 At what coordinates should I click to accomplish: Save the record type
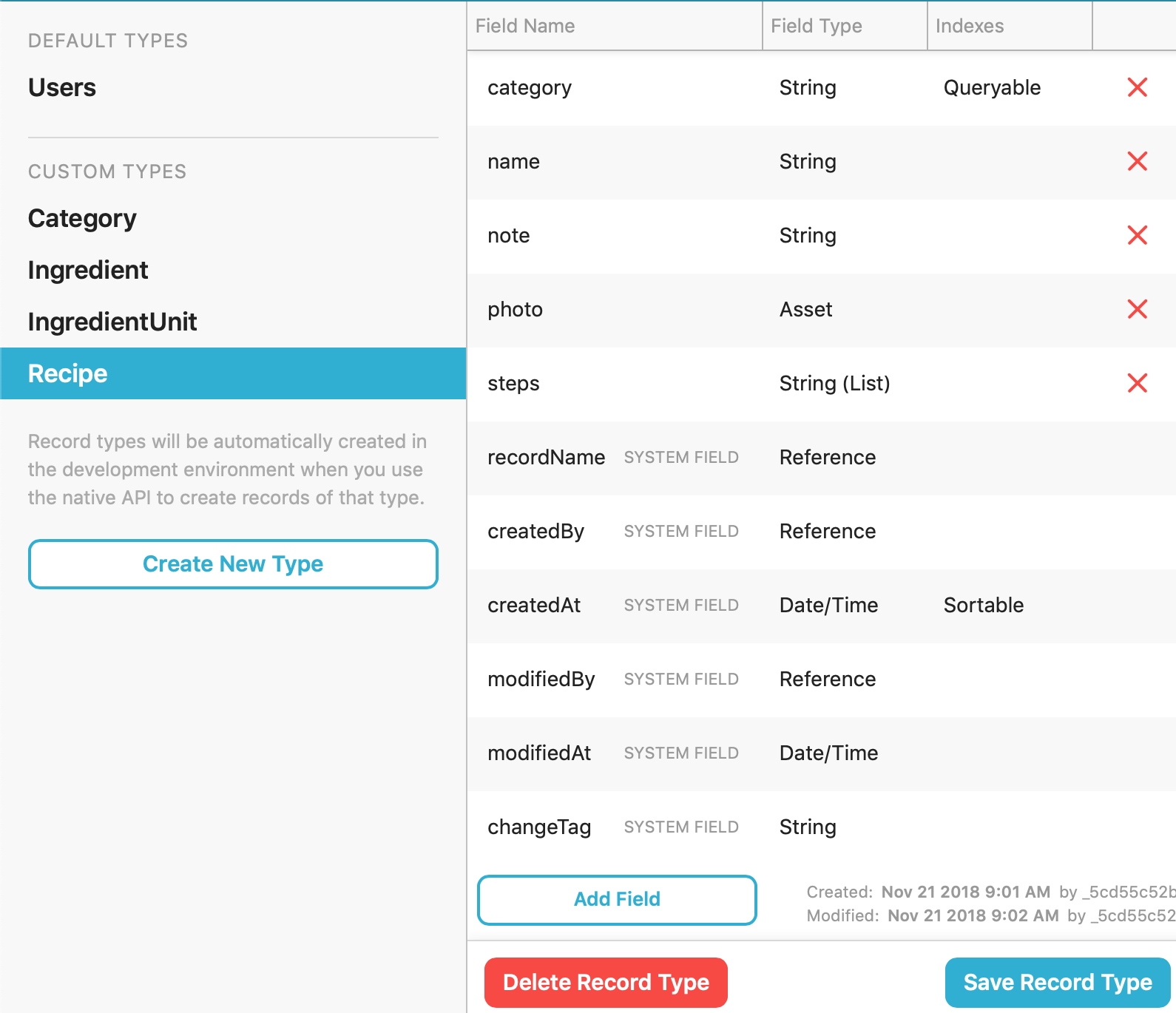(1057, 982)
